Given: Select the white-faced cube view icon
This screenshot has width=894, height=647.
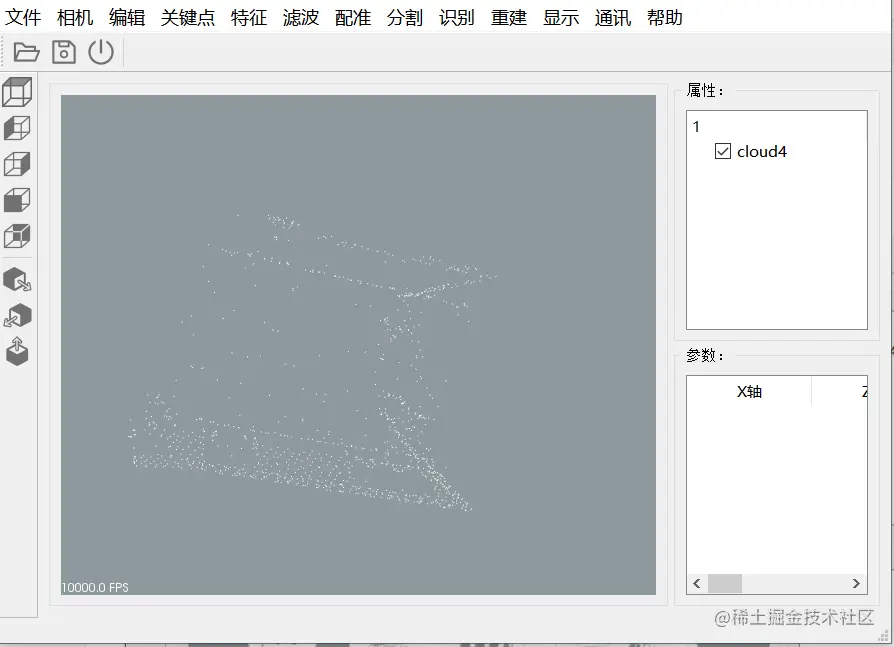Looking at the screenshot, I should tap(17, 164).
